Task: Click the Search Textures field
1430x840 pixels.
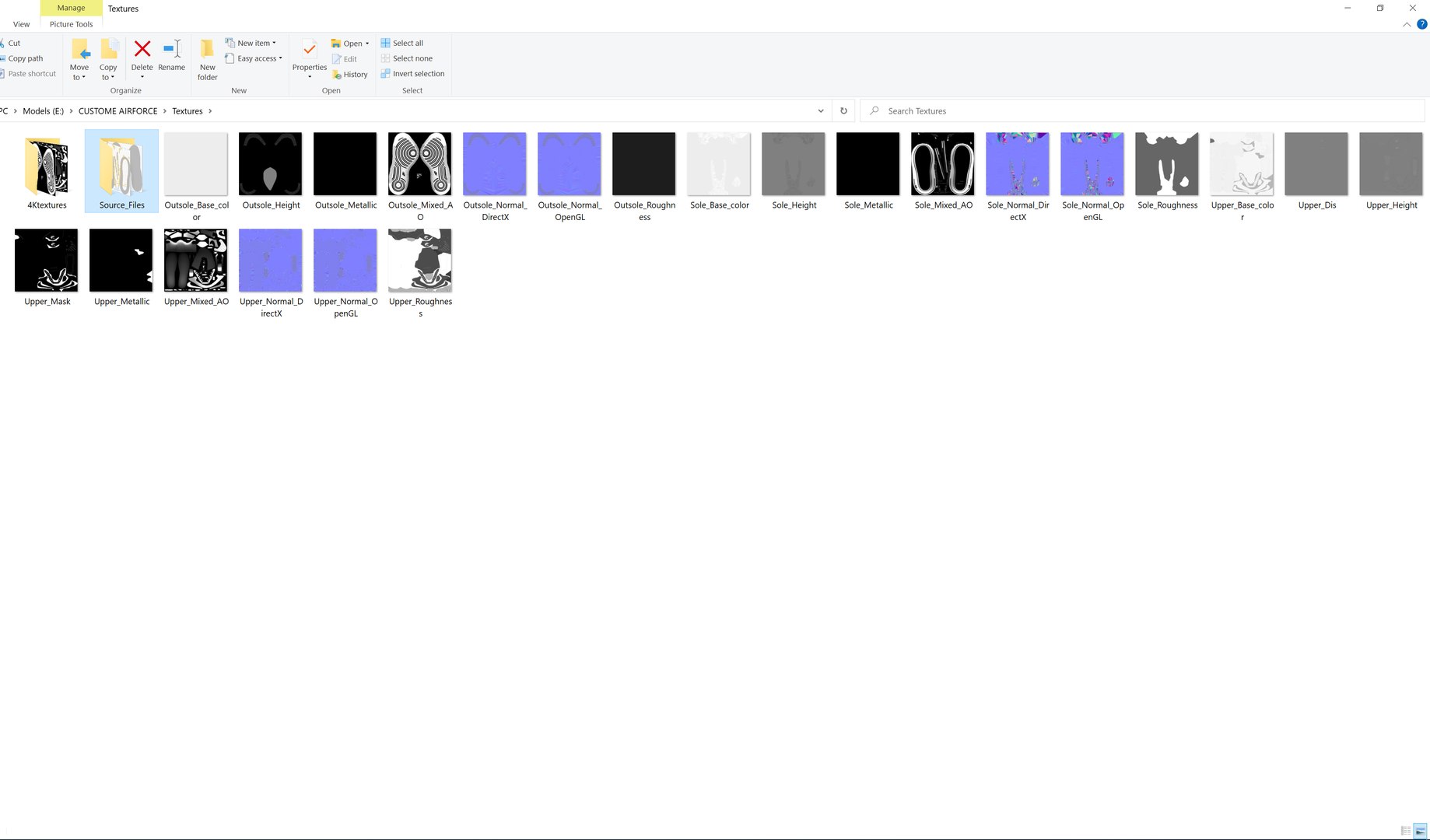Action: pyautogui.click(x=1141, y=111)
